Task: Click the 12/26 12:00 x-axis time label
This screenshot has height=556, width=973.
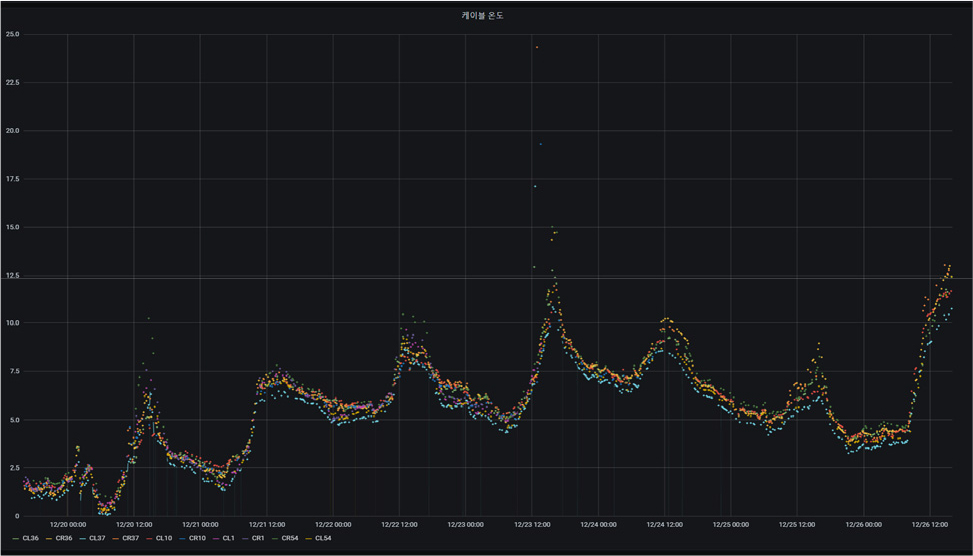Action: [x=929, y=523]
